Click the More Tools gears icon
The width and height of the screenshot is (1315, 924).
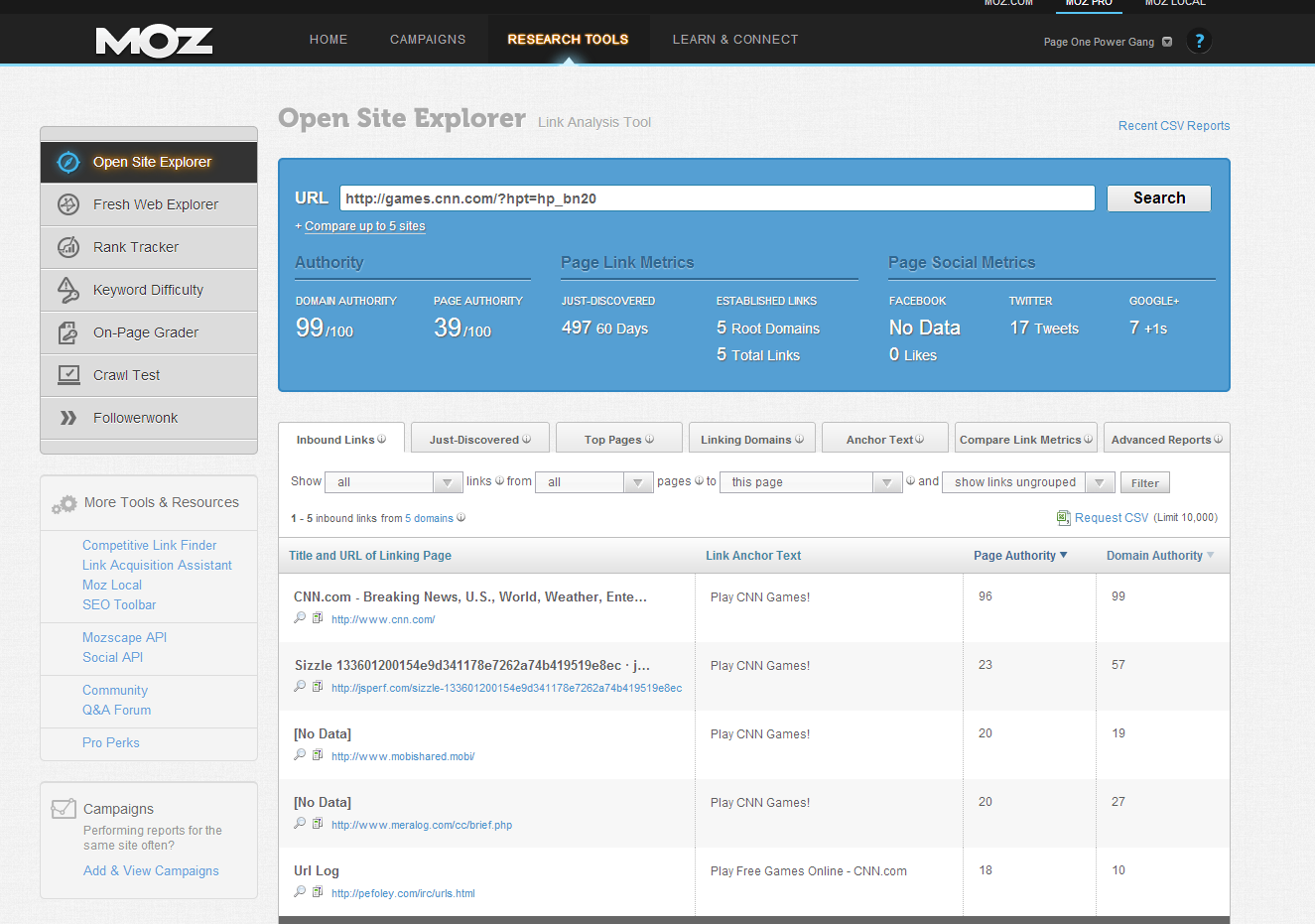point(64,504)
